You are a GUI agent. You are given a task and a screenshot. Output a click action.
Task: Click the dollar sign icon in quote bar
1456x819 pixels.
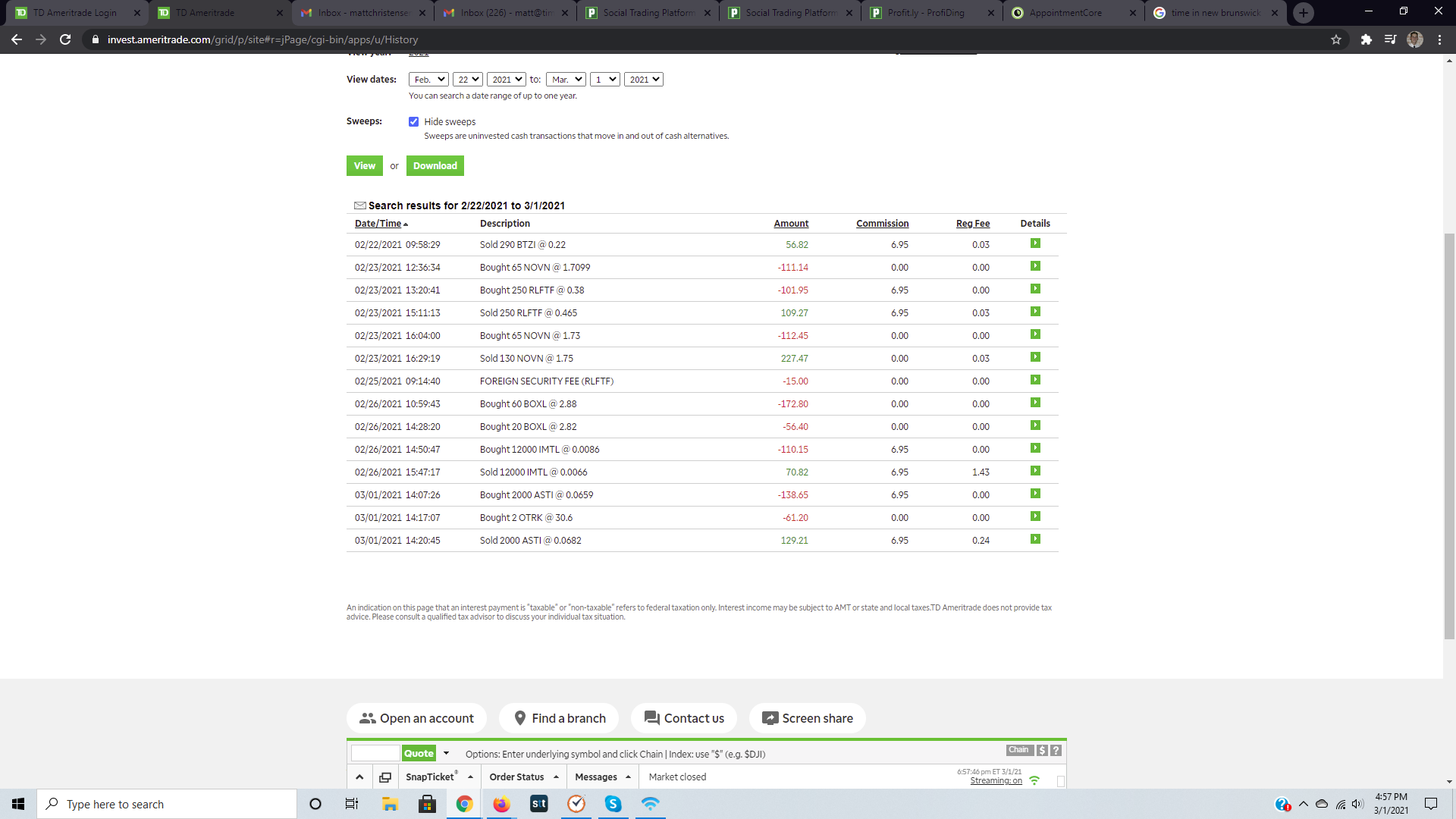1042,750
